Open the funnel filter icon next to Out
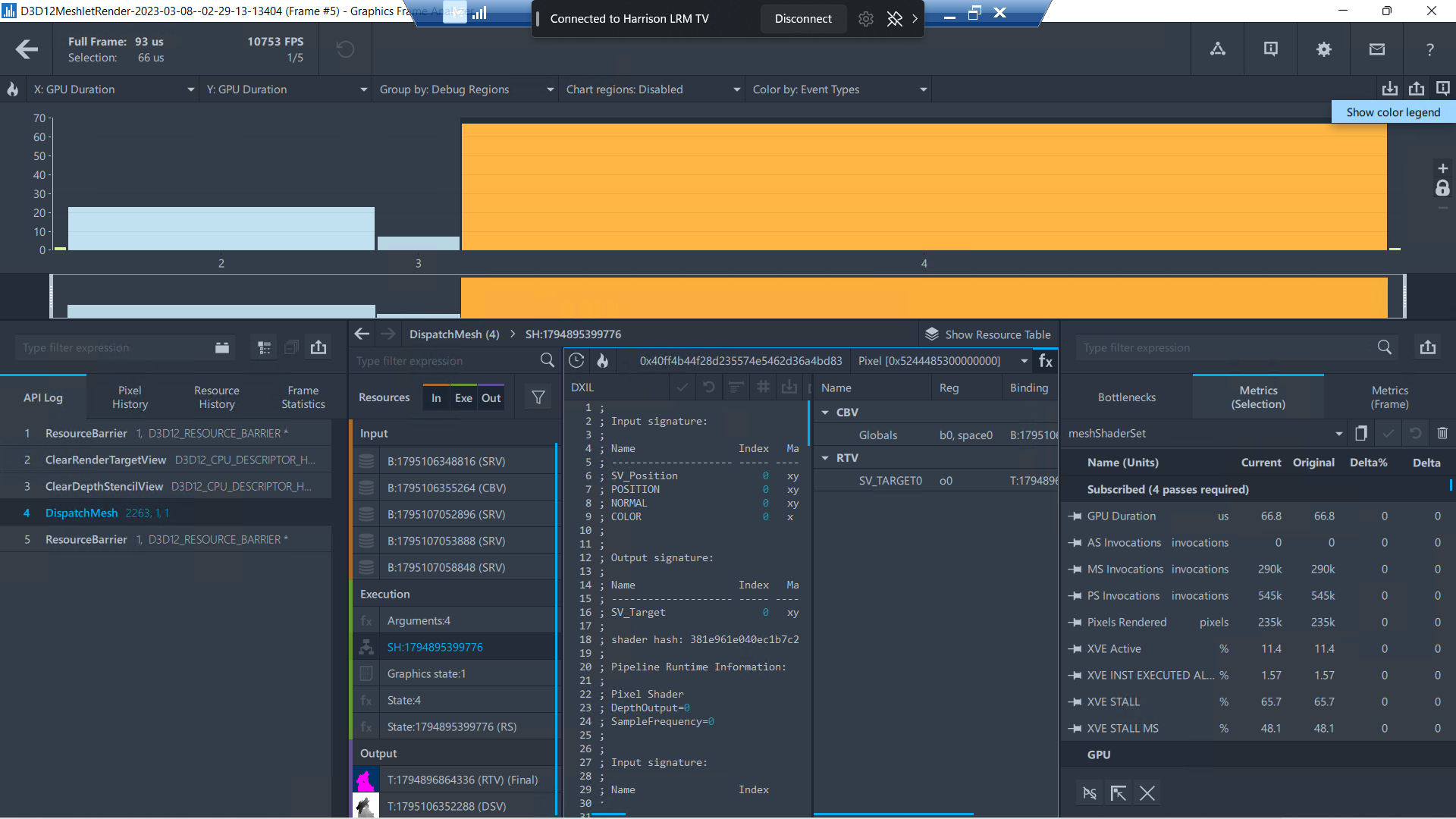The image size is (1456, 819). coord(538,397)
